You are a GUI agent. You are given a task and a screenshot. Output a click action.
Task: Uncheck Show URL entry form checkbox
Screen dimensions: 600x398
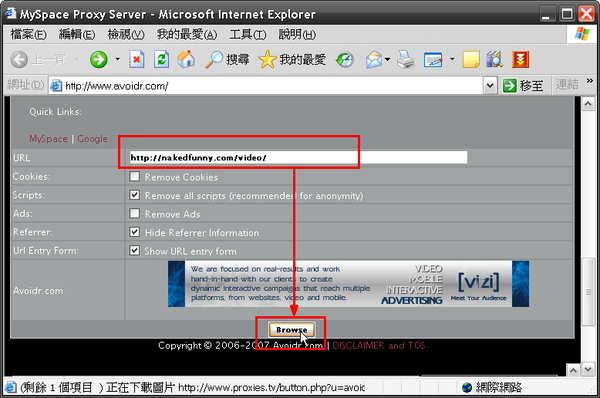(134, 250)
